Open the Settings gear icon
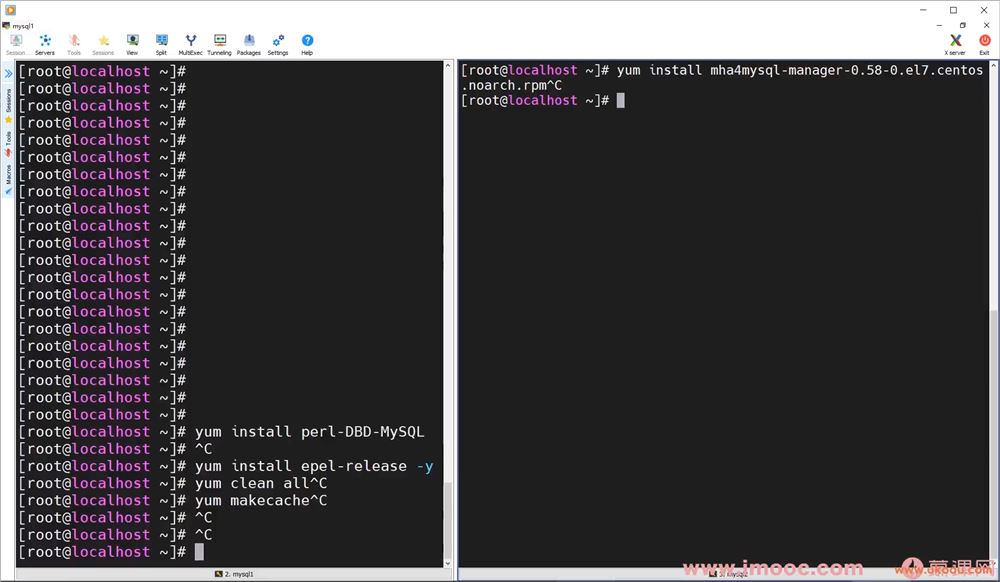Viewport: 1000px width, 582px height. (278, 43)
